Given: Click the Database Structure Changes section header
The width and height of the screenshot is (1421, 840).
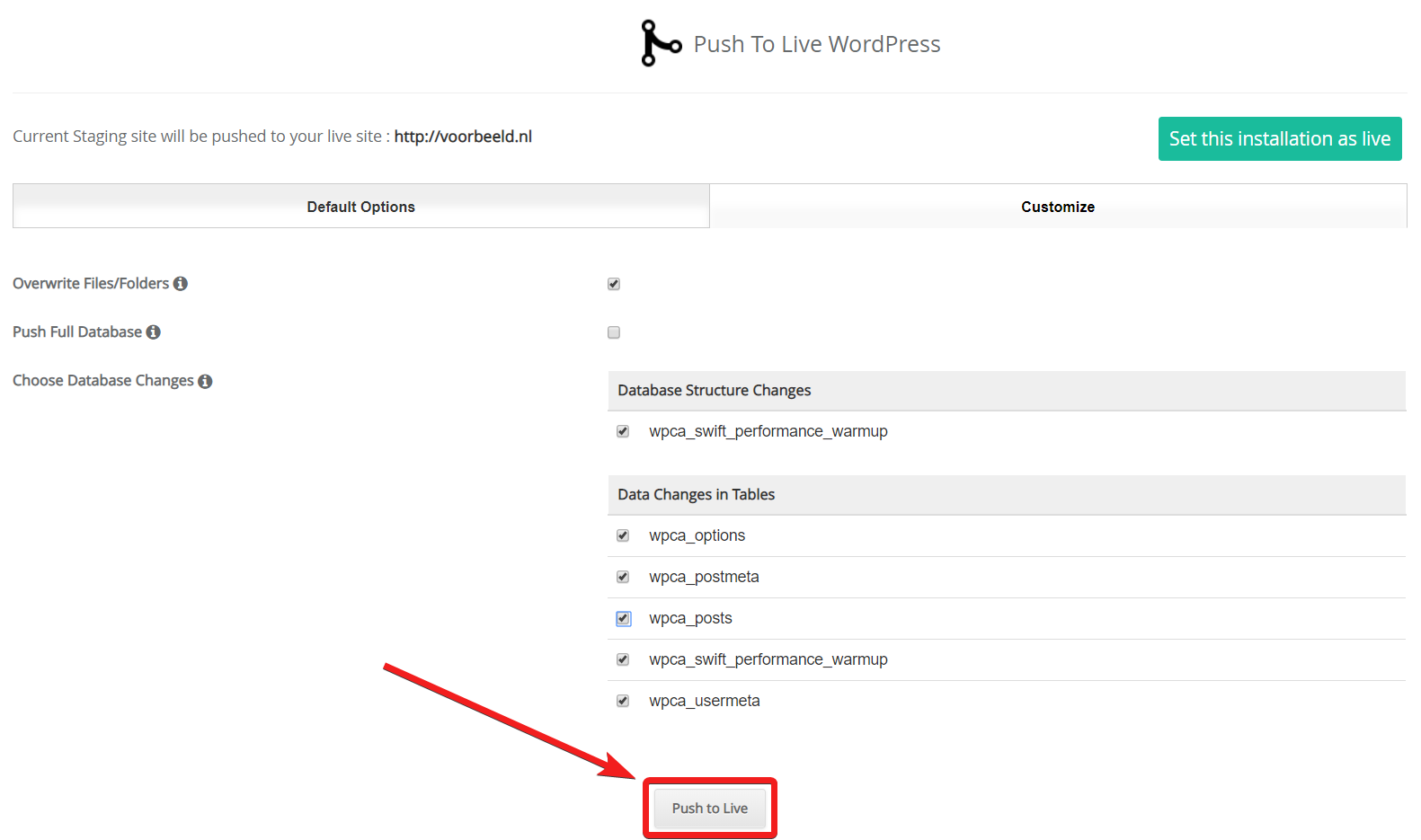Looking at the screenshot, I should [715, 391].
